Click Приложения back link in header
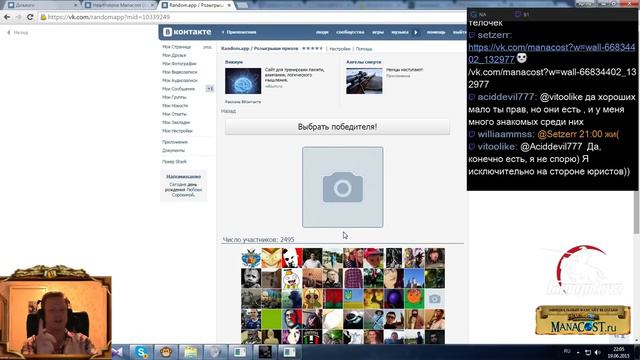This screenshot has height=360, width=640. click(239, 32)
